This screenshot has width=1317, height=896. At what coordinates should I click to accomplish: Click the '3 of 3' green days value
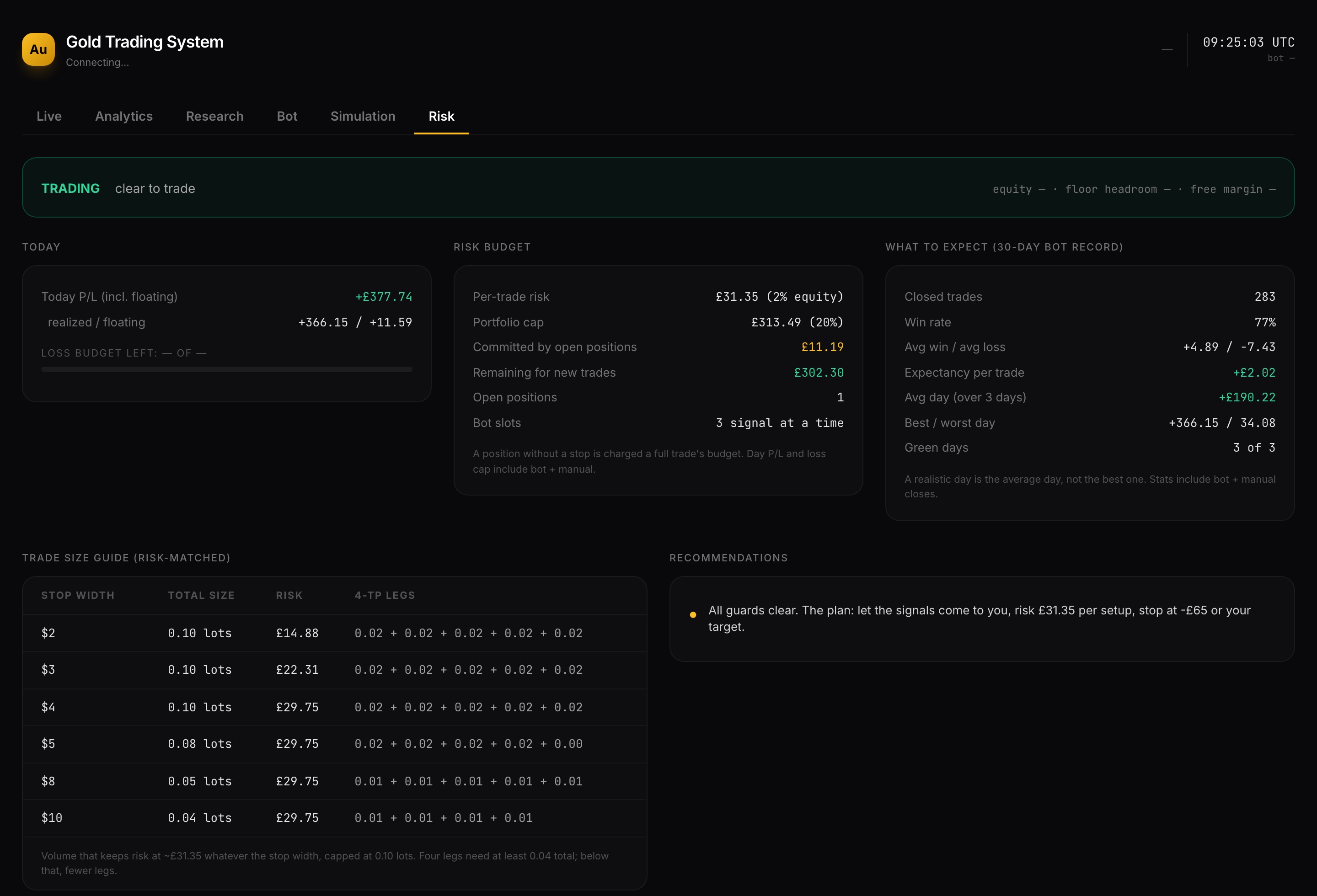tap(1254, 448)
